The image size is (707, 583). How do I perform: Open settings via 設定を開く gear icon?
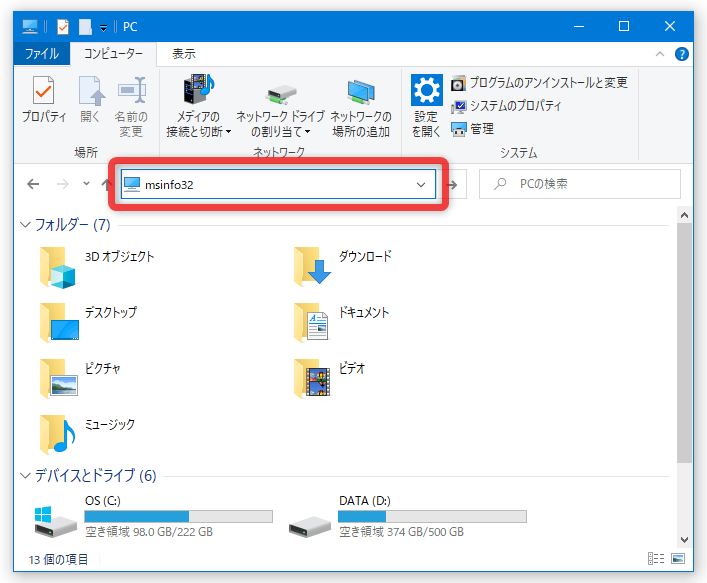coord(426,106)
